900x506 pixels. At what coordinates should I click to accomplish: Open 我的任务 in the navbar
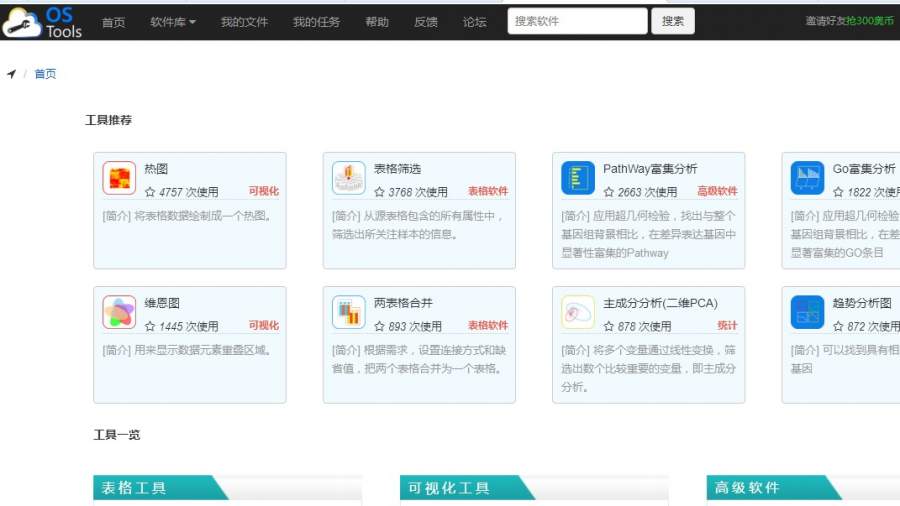[x=316, y=22]
